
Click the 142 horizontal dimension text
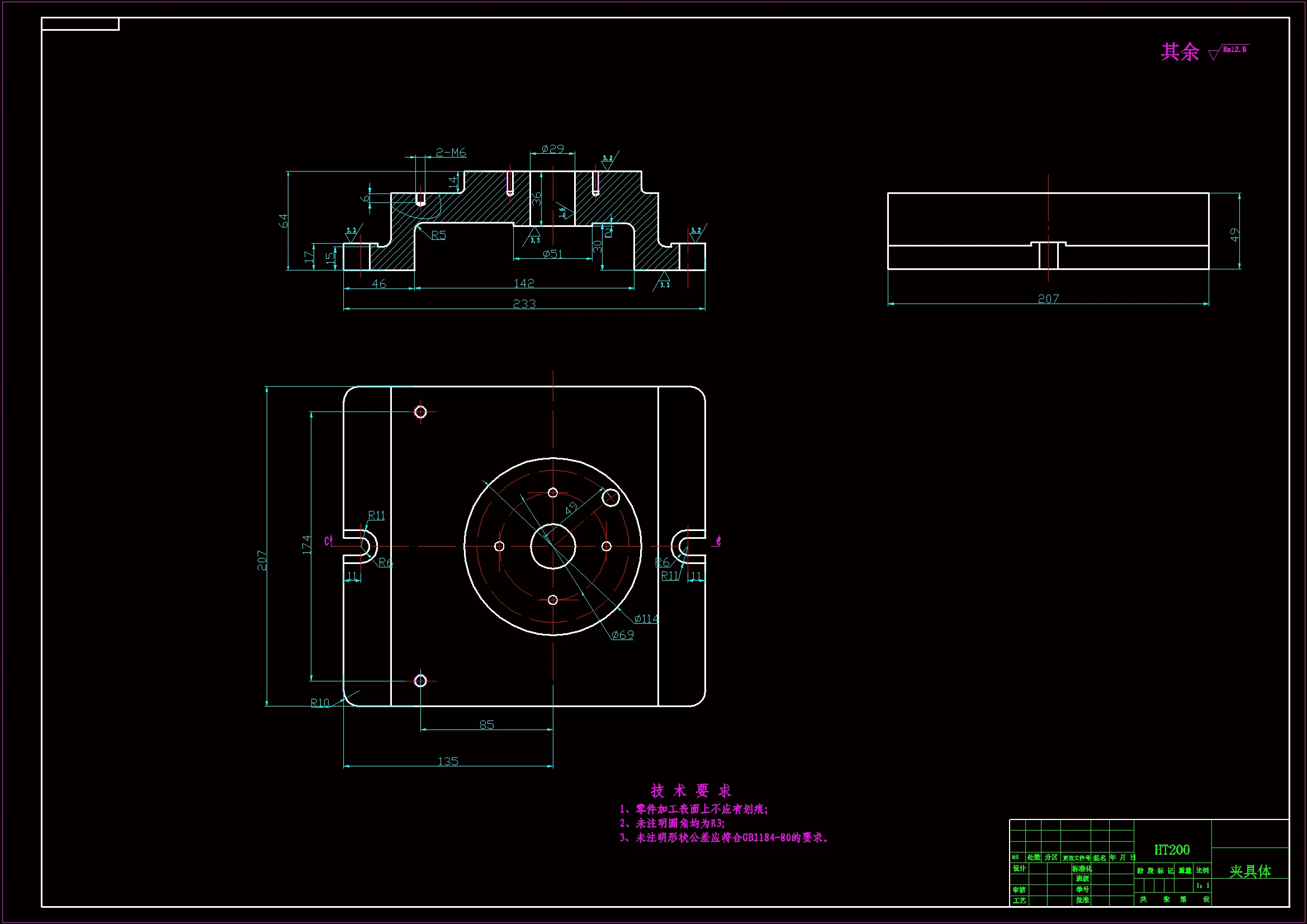[524, 283]
